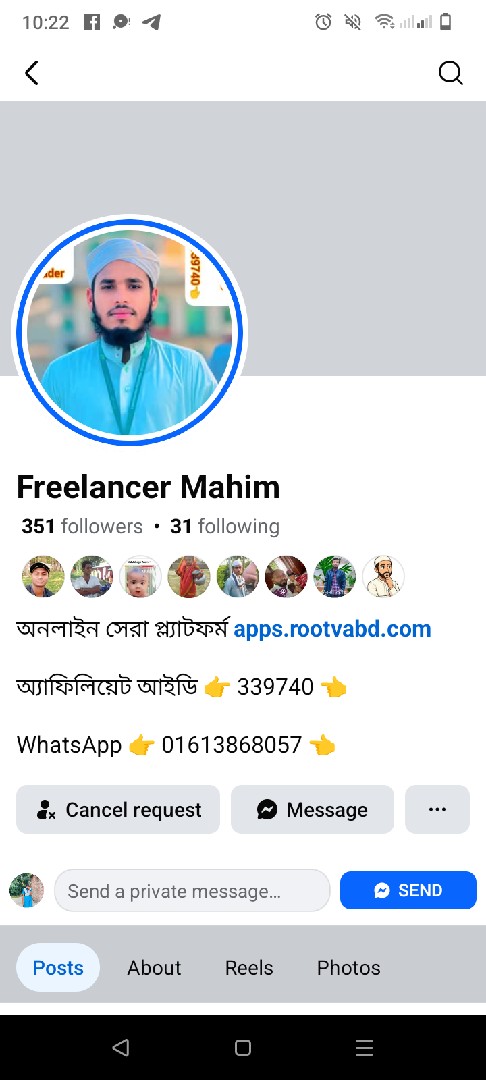Screen dimensions: 486x1080
Task: Cancel the friend request
Action: [x=118, y=809]
